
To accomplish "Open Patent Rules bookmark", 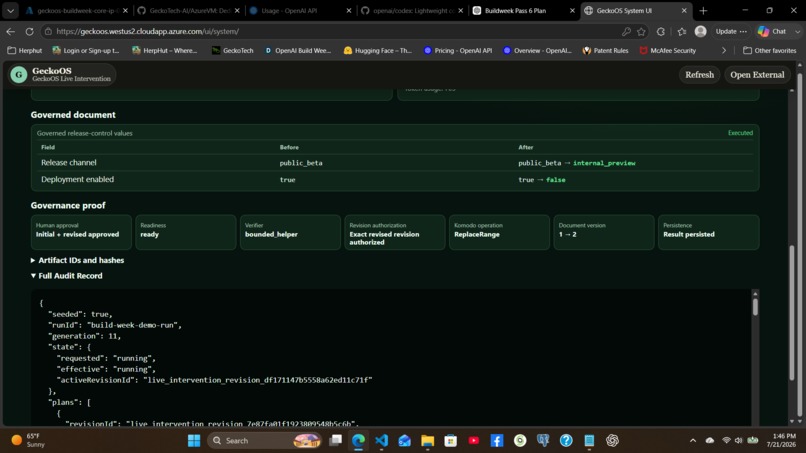I will (x=606, y=50).
